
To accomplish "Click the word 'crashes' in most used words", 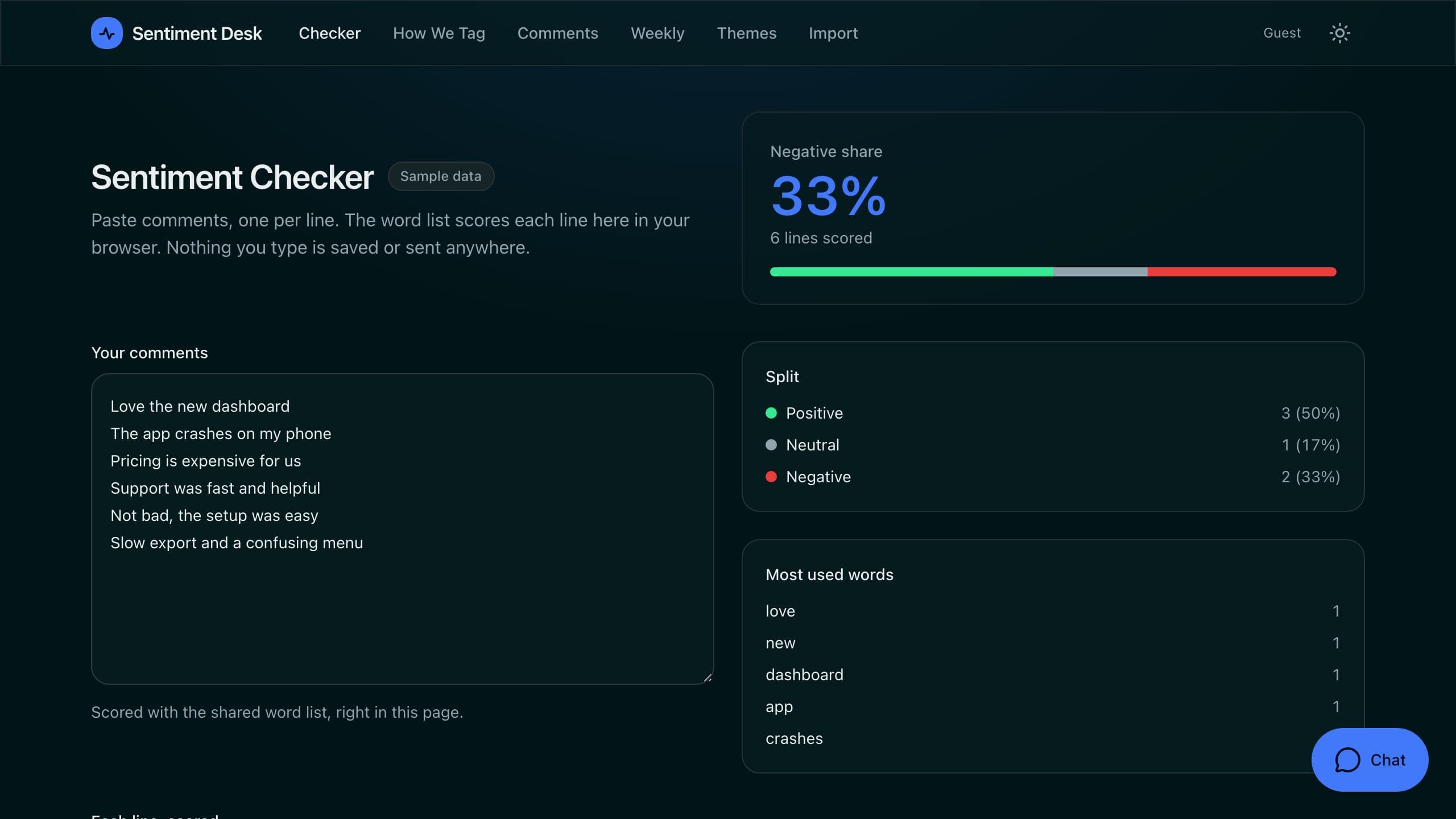I will point(794,738).
